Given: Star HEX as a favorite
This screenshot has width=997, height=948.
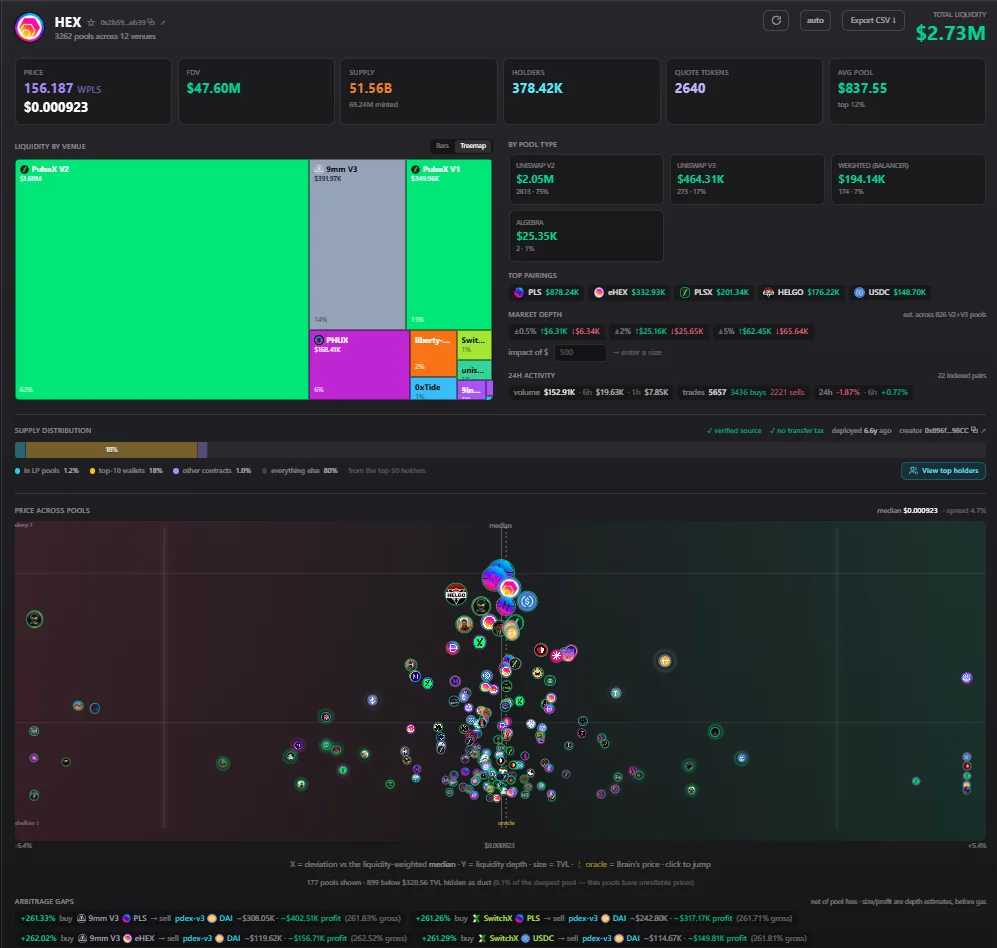Looking at the screenshot, I should point(91,22).
